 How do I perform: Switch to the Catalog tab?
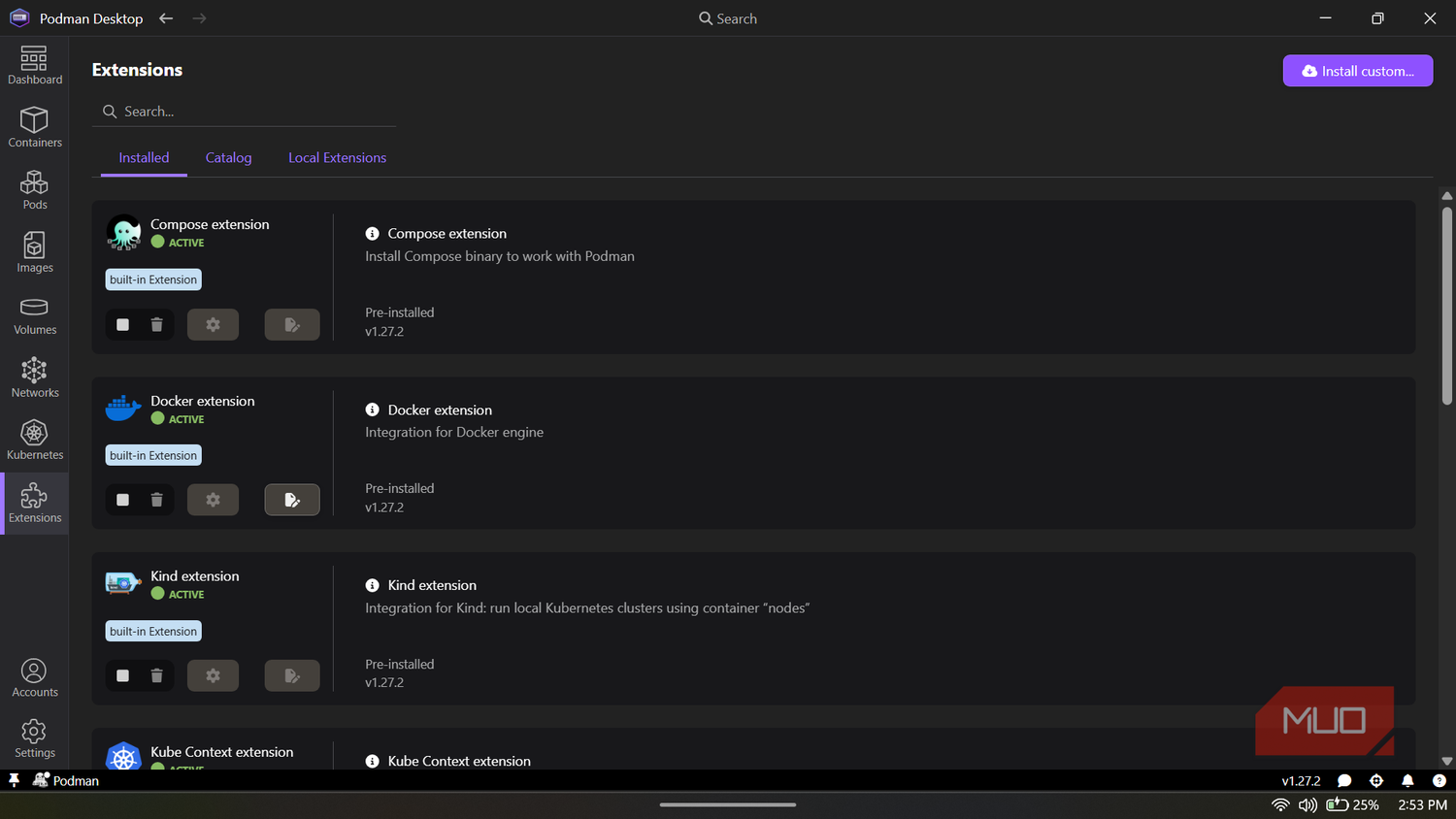tap(228, 158)
